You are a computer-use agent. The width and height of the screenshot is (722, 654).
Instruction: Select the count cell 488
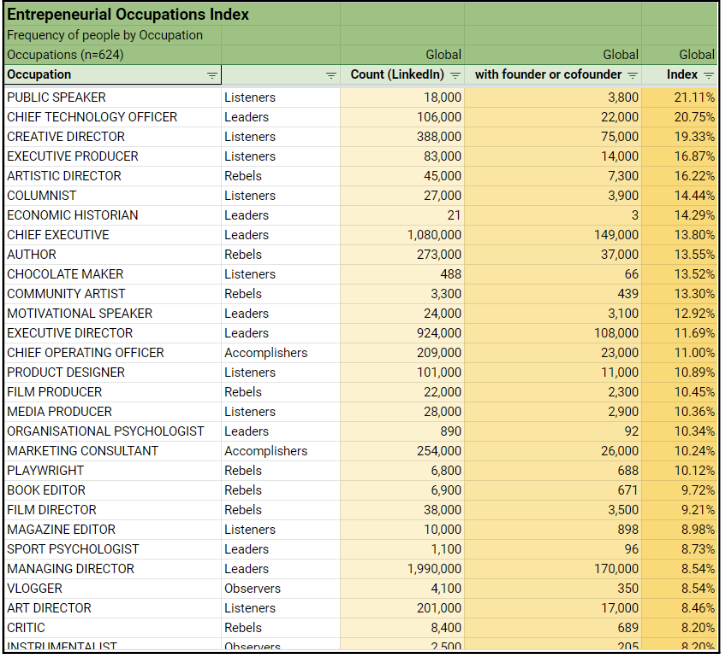(402, 274)
